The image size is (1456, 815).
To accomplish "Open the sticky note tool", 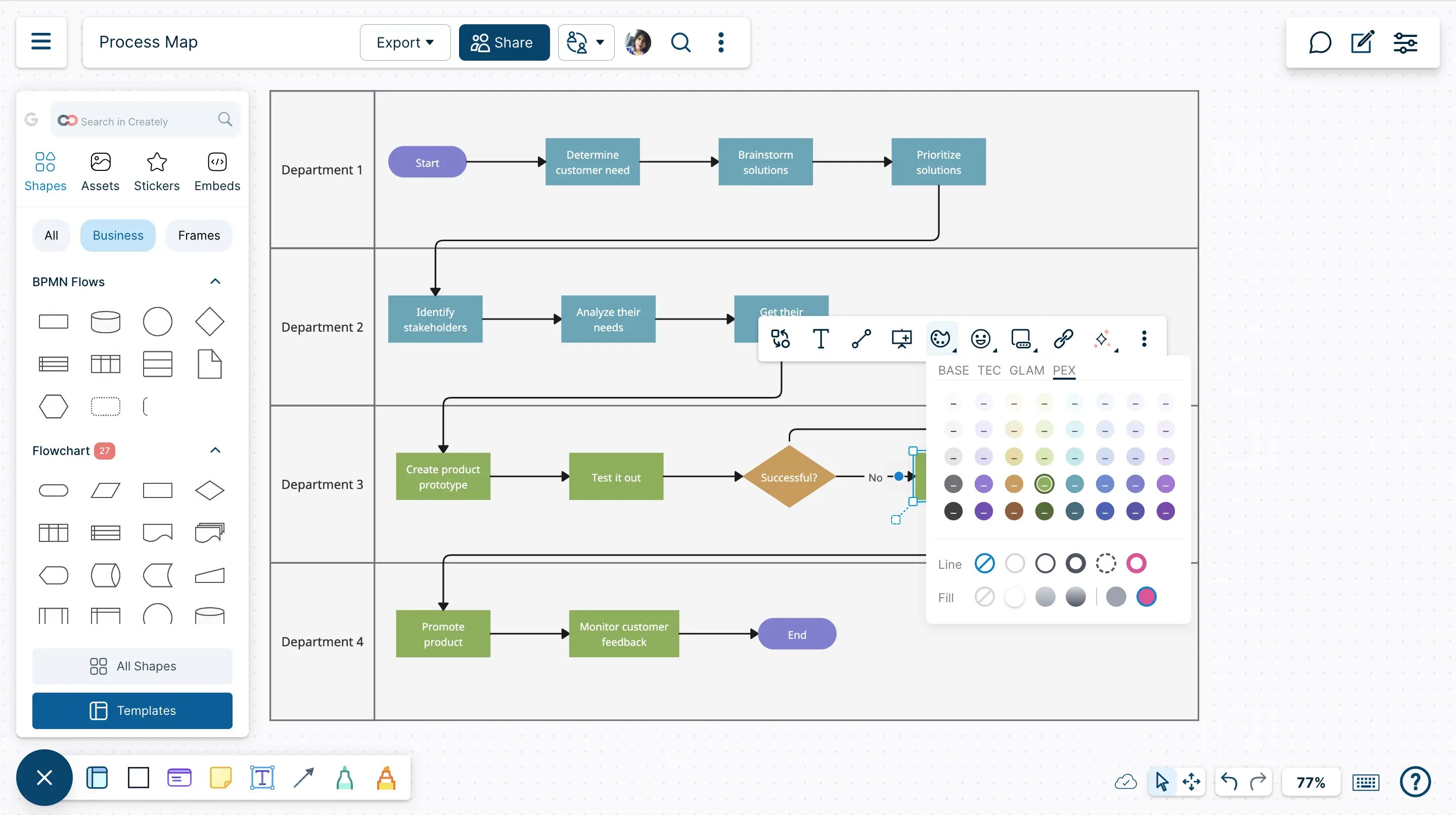I will coord(221,778).
